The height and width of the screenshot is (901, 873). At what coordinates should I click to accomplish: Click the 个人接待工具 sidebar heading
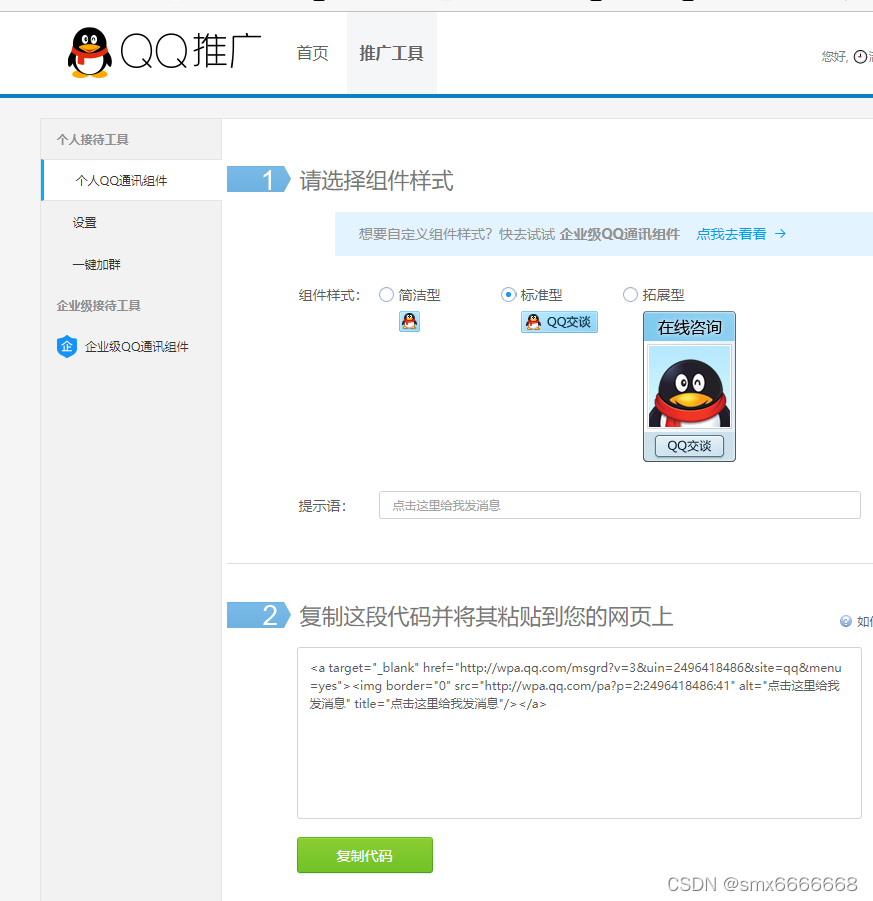pyautogui.click(x=93, y=139)
